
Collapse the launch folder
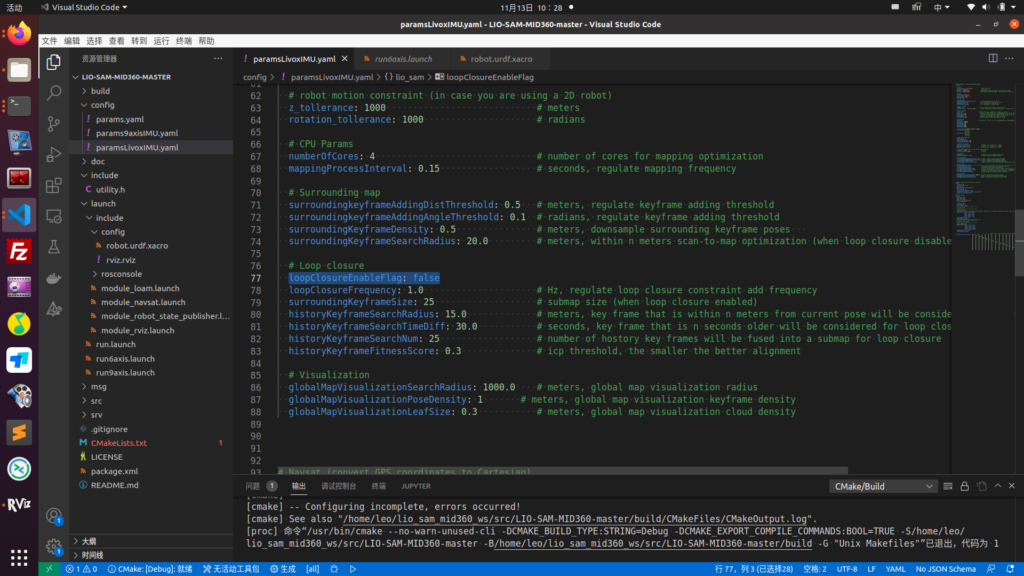click(x=152, y=204)
